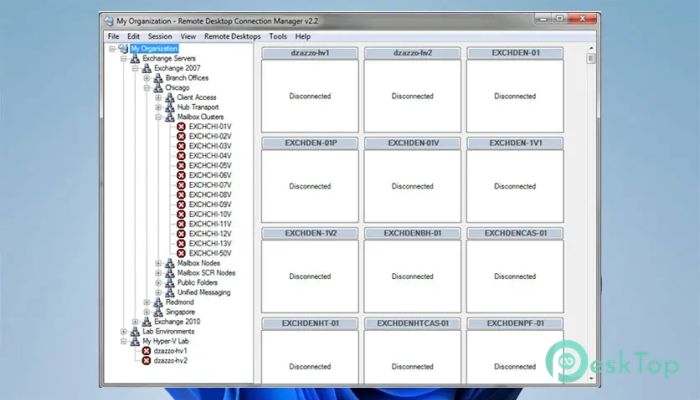
Task: Select the dzazzo-hv1 thumbnail
Action: point(310,90)
